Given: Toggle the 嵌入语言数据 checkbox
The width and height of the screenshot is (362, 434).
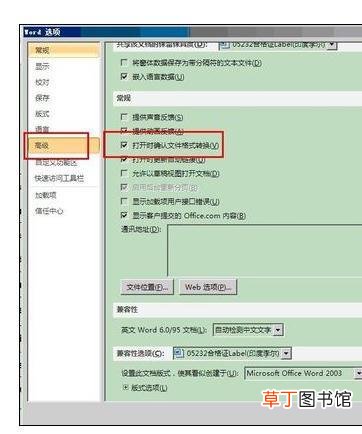Looking at the screenshot, I should coord(124,77).
